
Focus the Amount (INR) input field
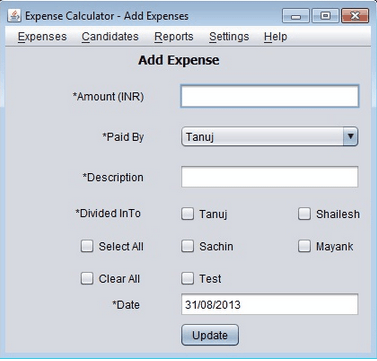[269, 96]
